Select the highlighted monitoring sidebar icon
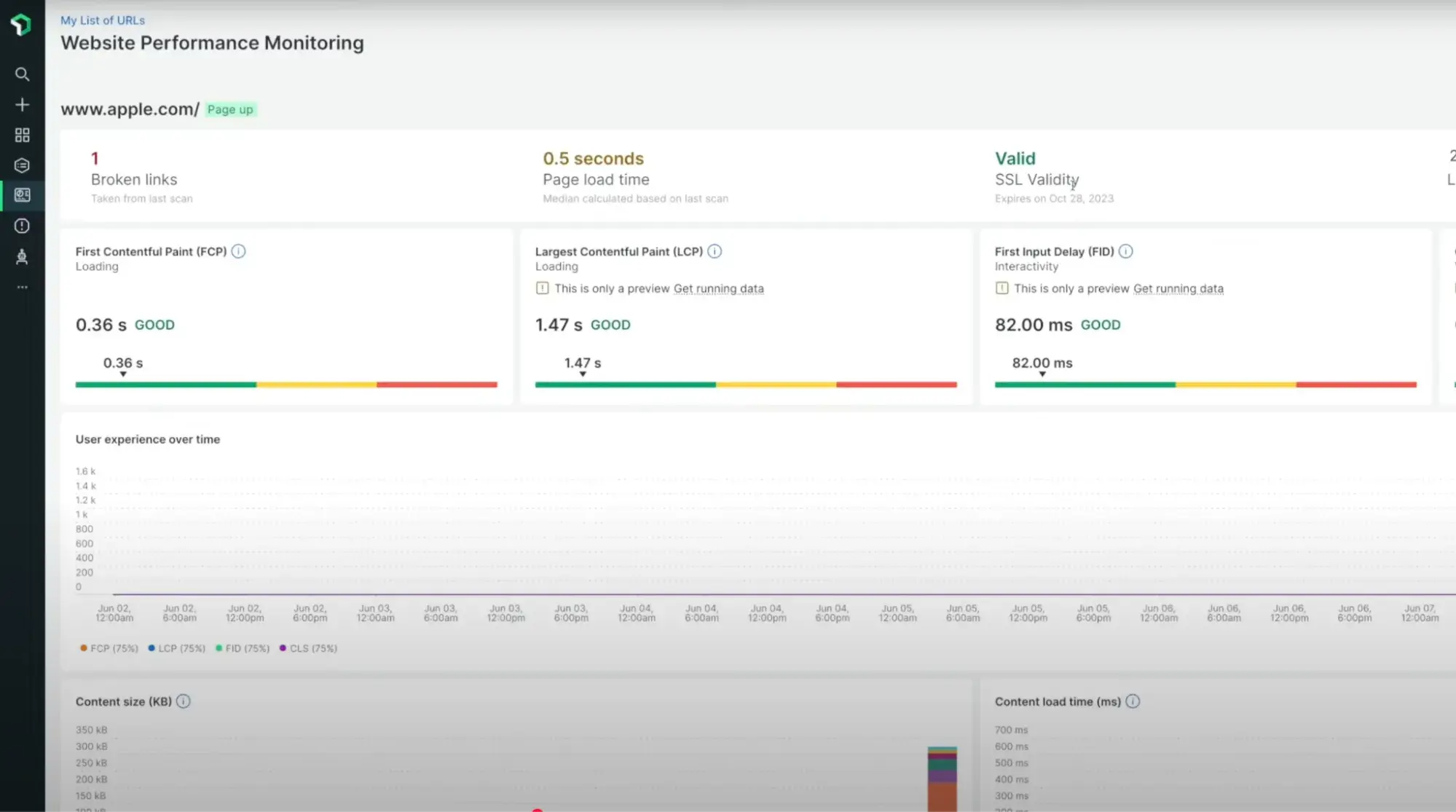 (22, 195)
